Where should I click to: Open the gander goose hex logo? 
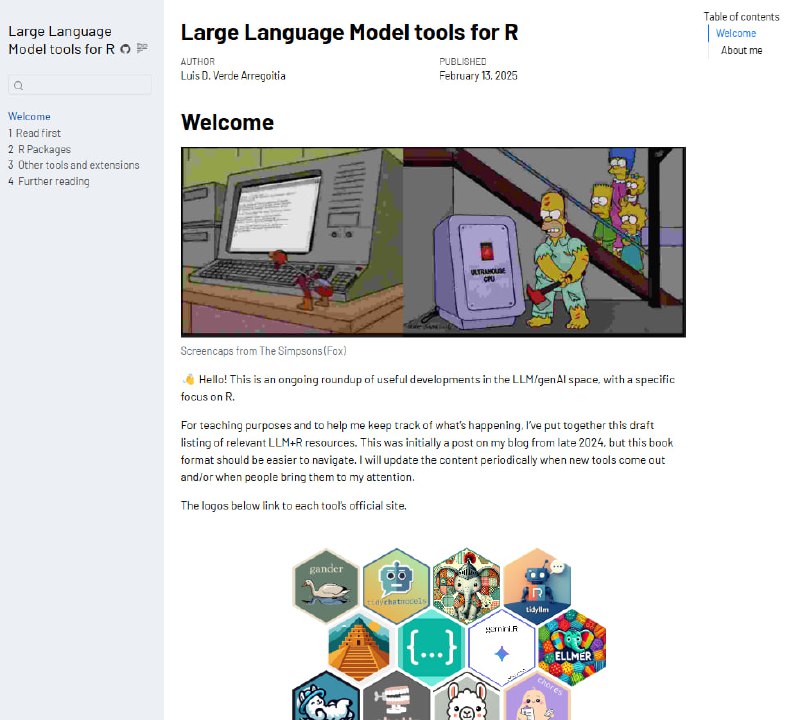(326, 586)
